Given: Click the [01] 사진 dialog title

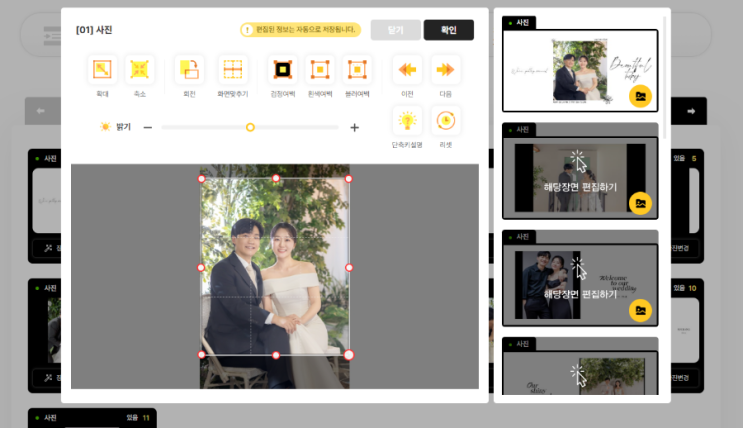Looking at the screenshot, I should [94, 30].
